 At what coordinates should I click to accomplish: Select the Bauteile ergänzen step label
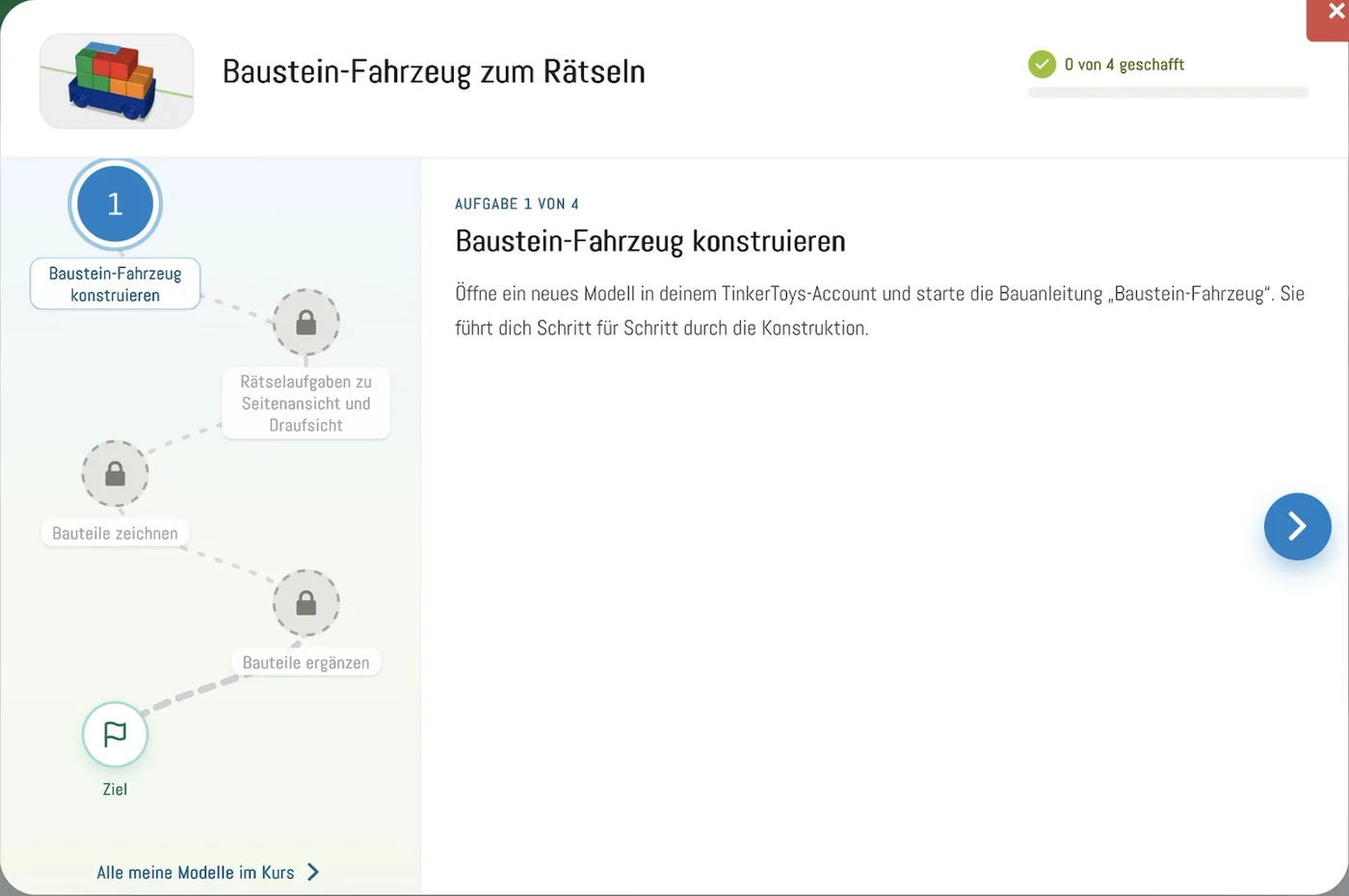(306, 663)
